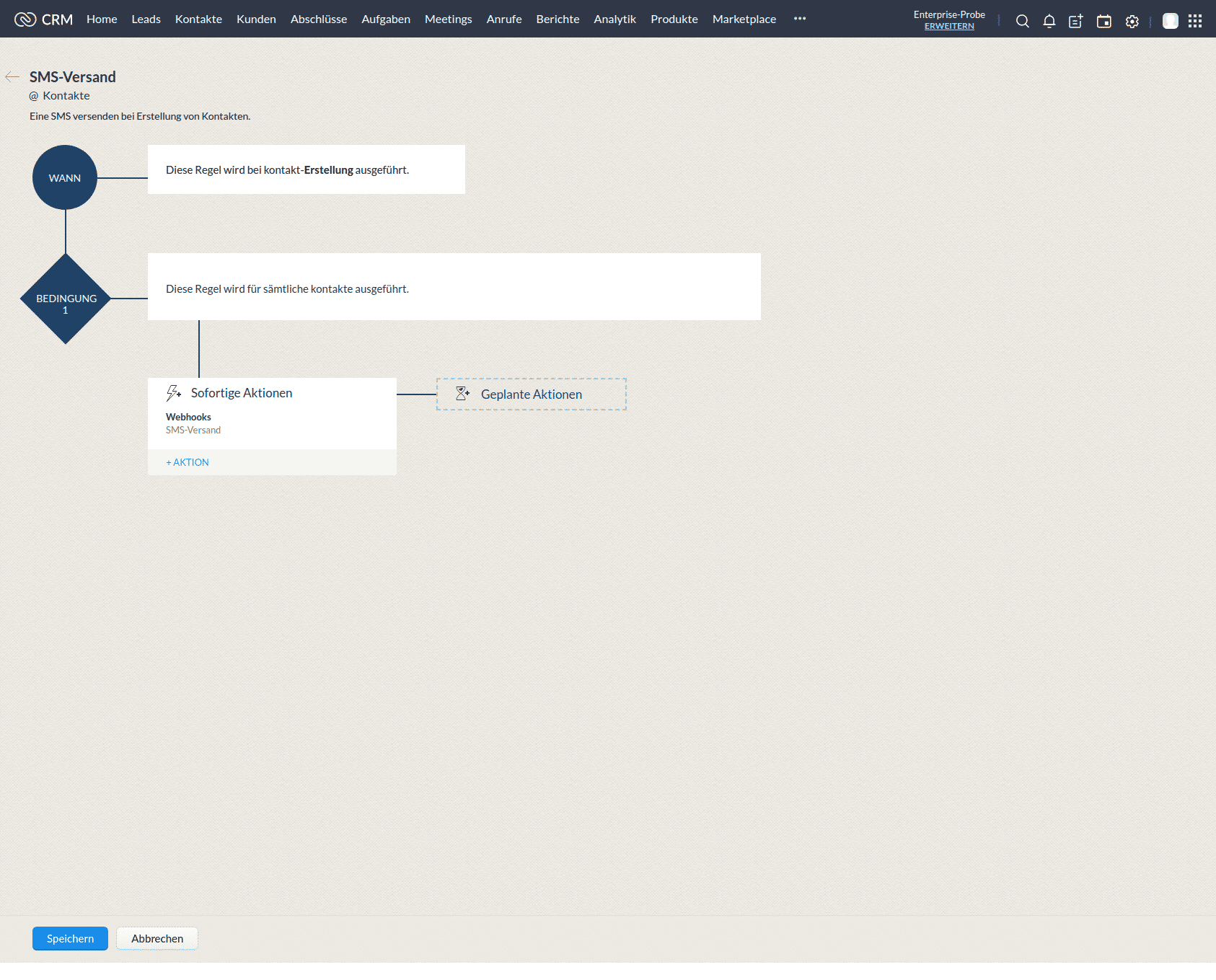Viewport: 1216px width, 980px height.
Task: Click the quick create plus icon
Action: click(x=1075, y=21)
